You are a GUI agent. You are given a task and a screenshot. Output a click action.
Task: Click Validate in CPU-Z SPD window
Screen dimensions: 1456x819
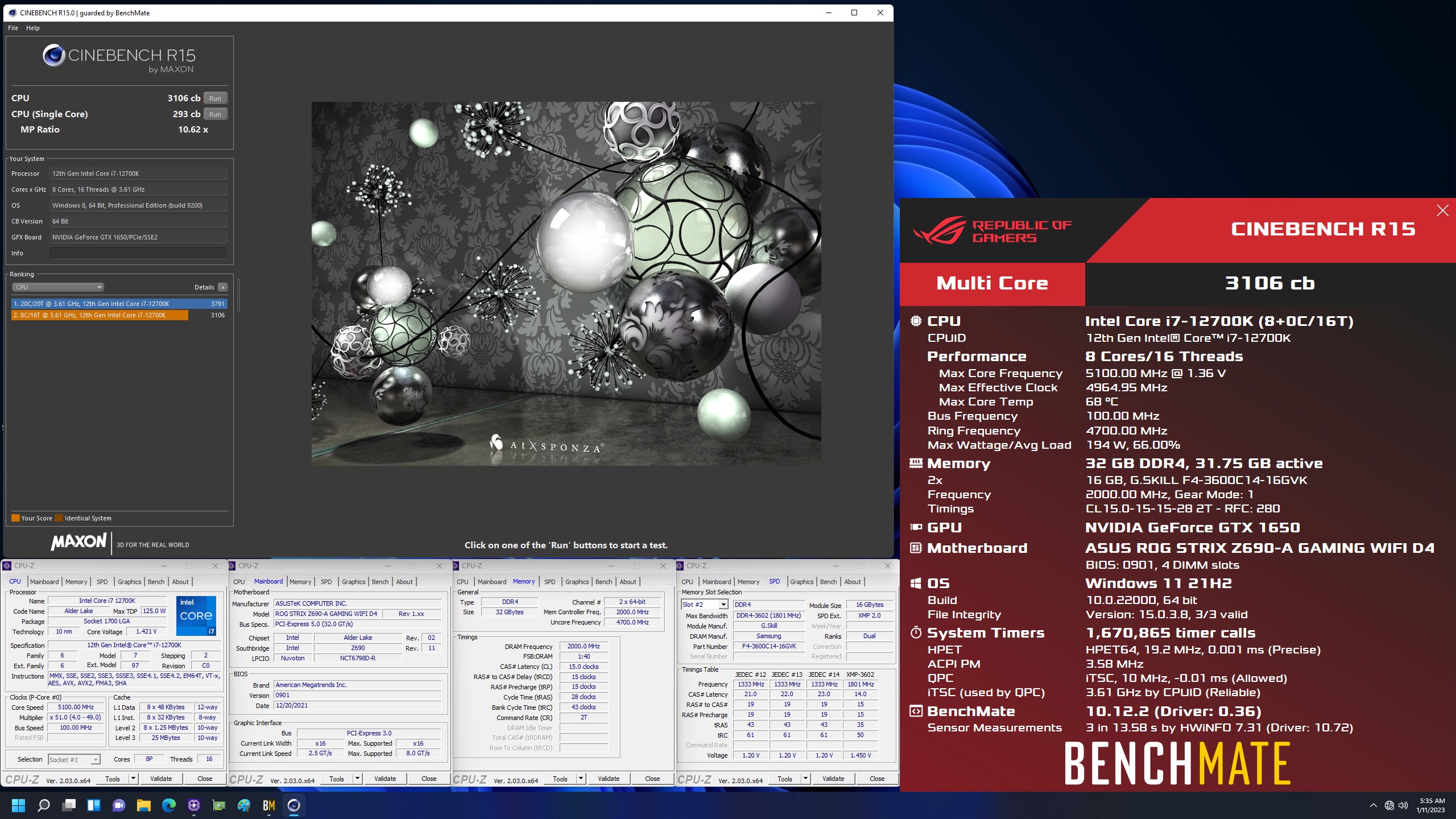(833, 779)
